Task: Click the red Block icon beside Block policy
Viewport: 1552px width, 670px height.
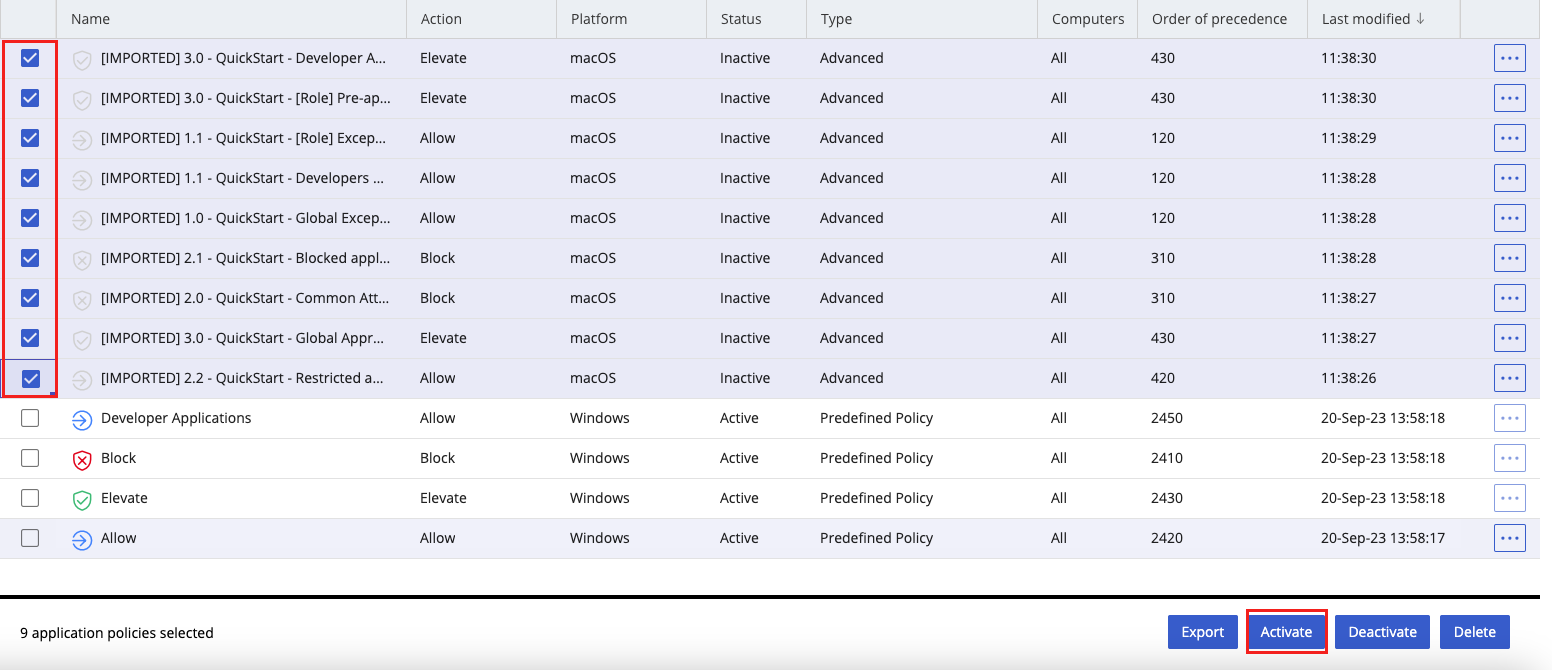Action: click(83, 458)
